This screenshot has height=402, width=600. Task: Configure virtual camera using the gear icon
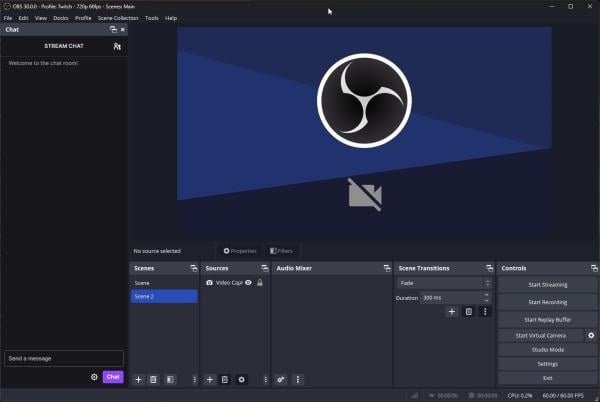[591, 336]
